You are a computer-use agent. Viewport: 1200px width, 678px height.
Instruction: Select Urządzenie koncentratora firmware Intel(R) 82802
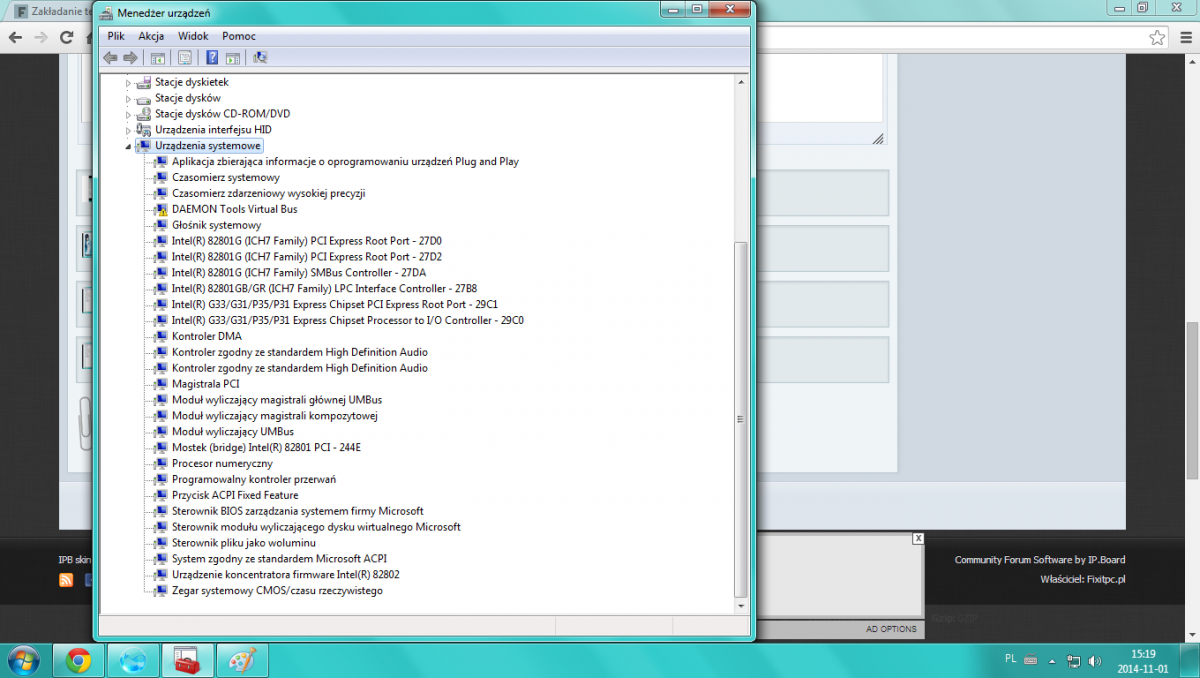tap(286, 575)
